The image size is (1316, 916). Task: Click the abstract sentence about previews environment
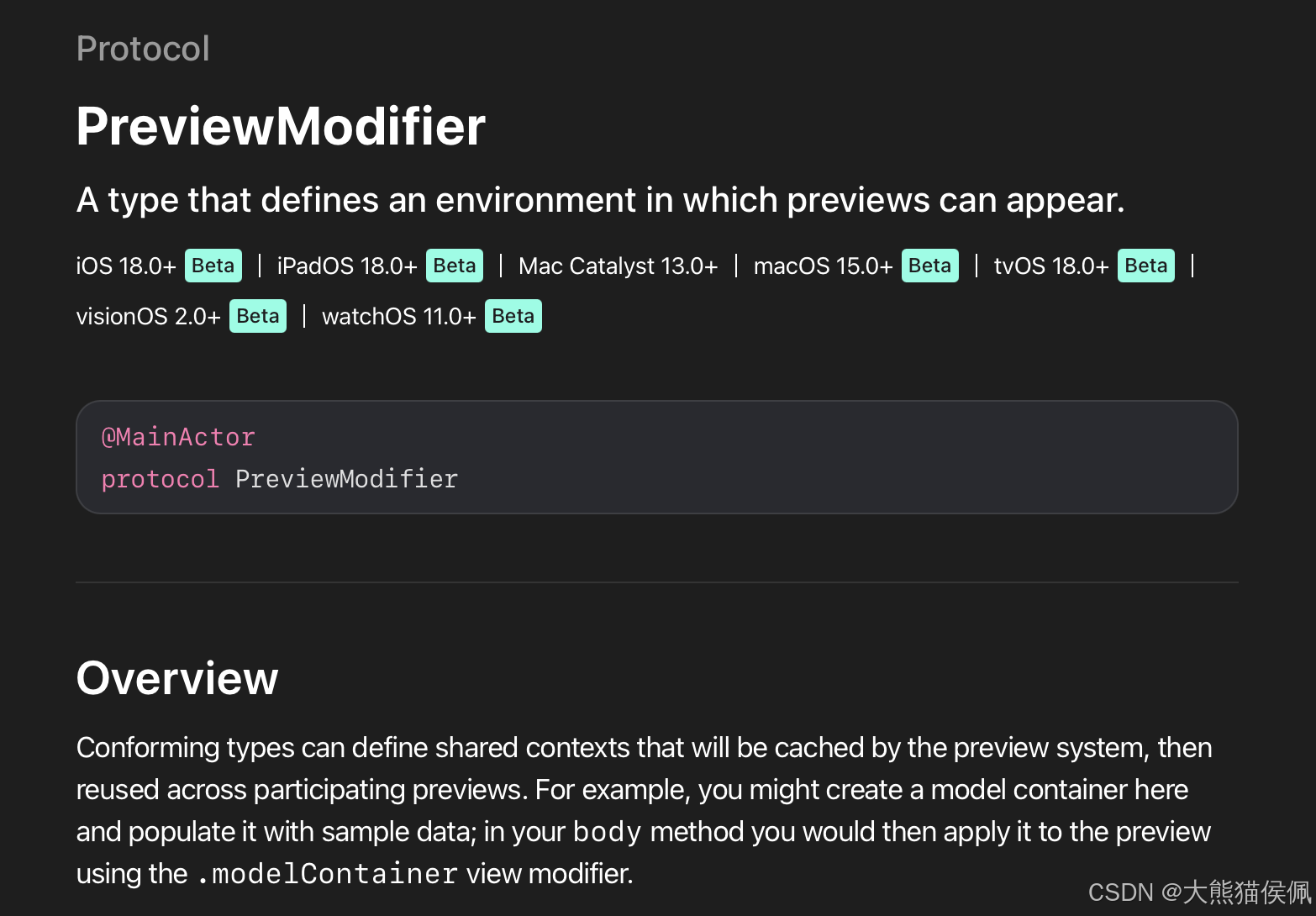[x=600, y=200]
